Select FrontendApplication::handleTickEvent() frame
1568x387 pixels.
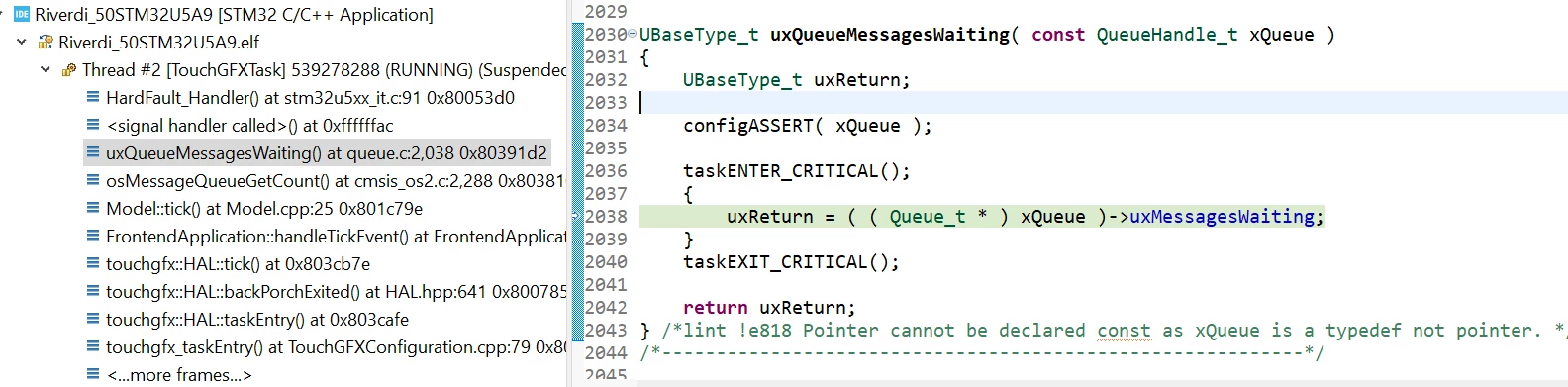[336, 236]
